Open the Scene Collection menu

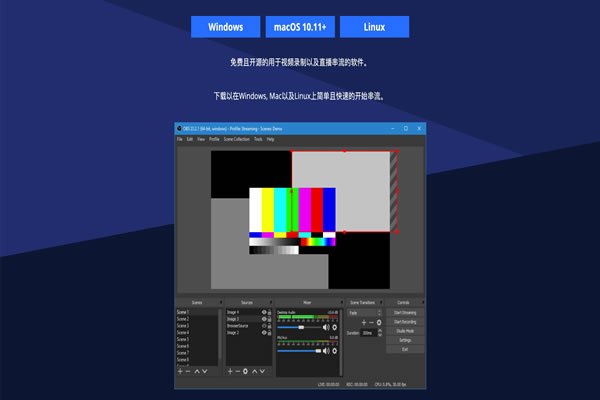click(236, 139)
